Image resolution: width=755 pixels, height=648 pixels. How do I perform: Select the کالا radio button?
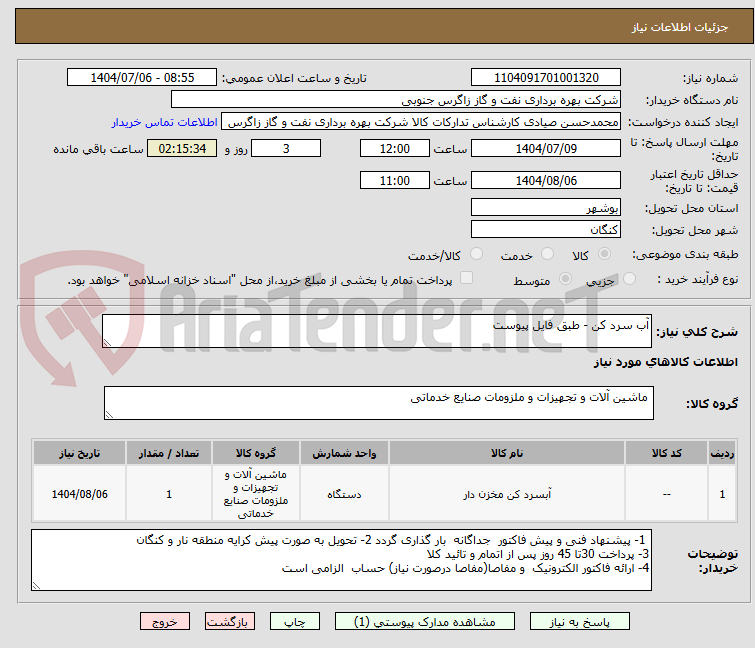click(604, 254)
